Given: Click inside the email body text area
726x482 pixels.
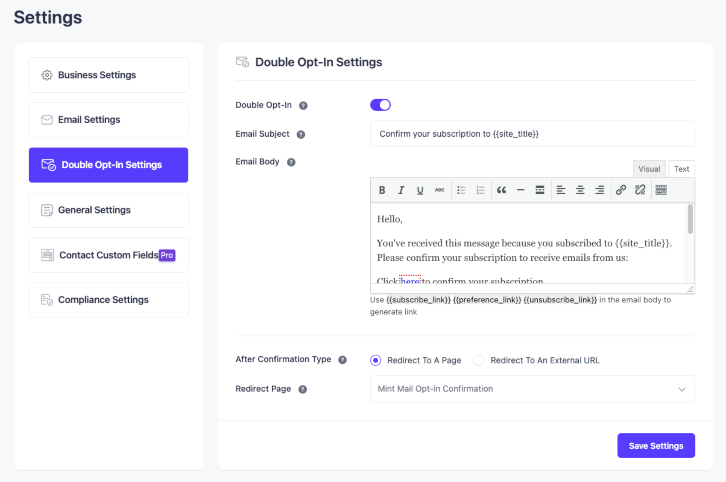Looking at the screenshot, I should click(x=528, y=243).
